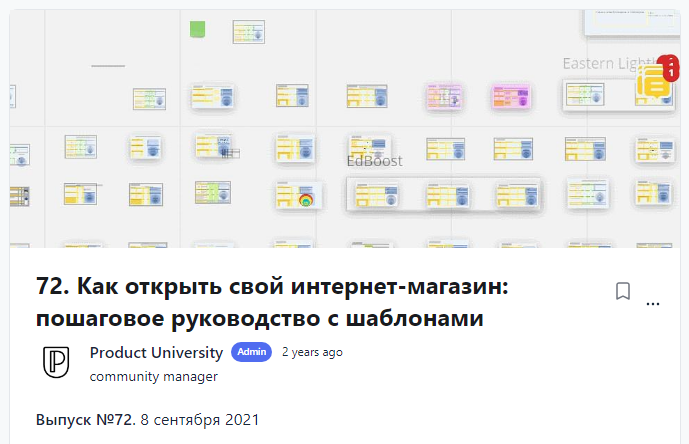Viewport: 689px width, 444px height.
Task: Open the three-dots more options menu
Action: (x=653, y=303)
